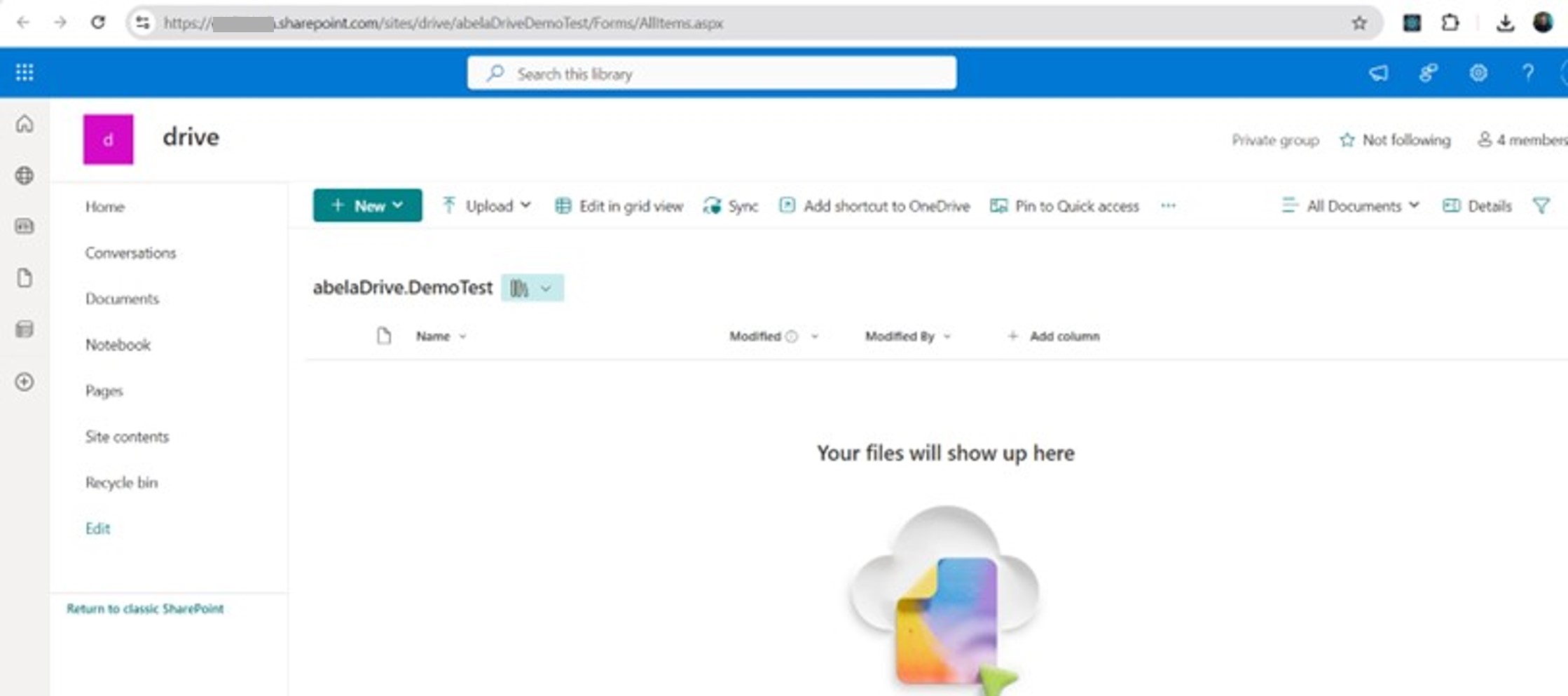Bookmark this page with the star icon
This screenshot has height=696, width=1568.
[x=1359, y=23]
